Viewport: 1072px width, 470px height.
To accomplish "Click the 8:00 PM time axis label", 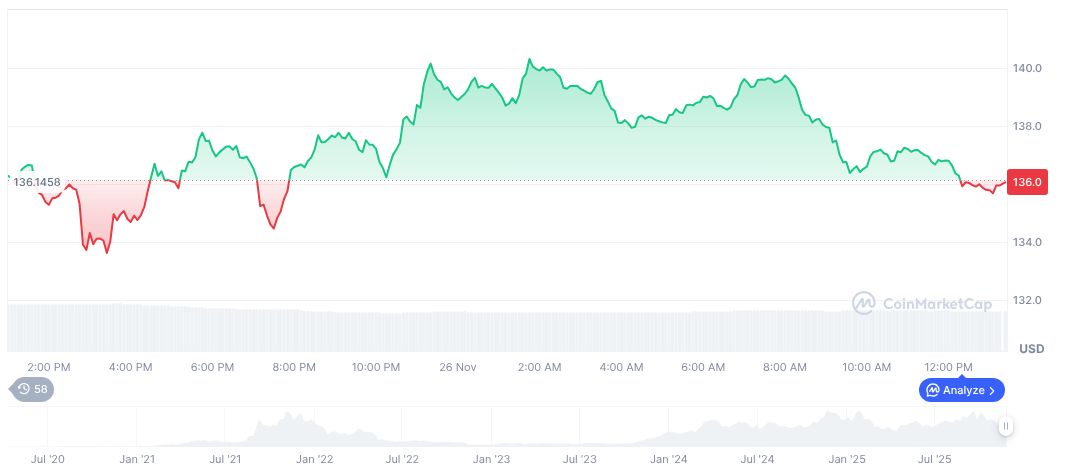I will pyautogui.click(x=294, y=367).
